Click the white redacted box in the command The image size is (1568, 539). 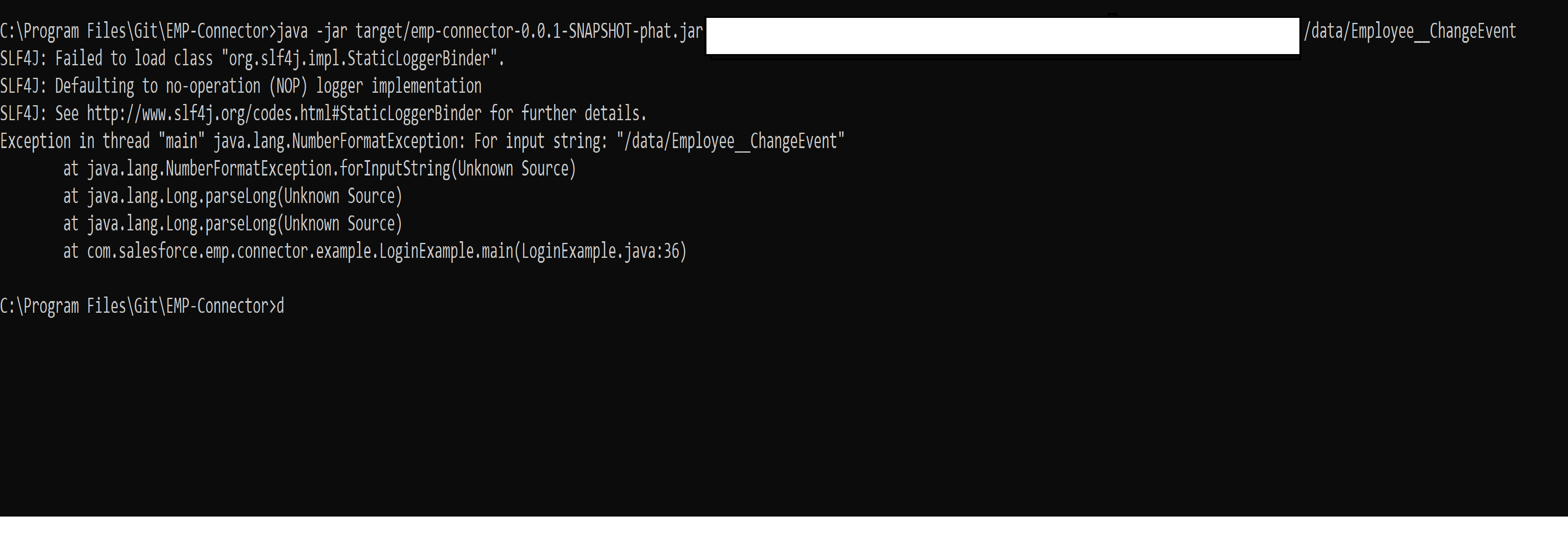1002,36
